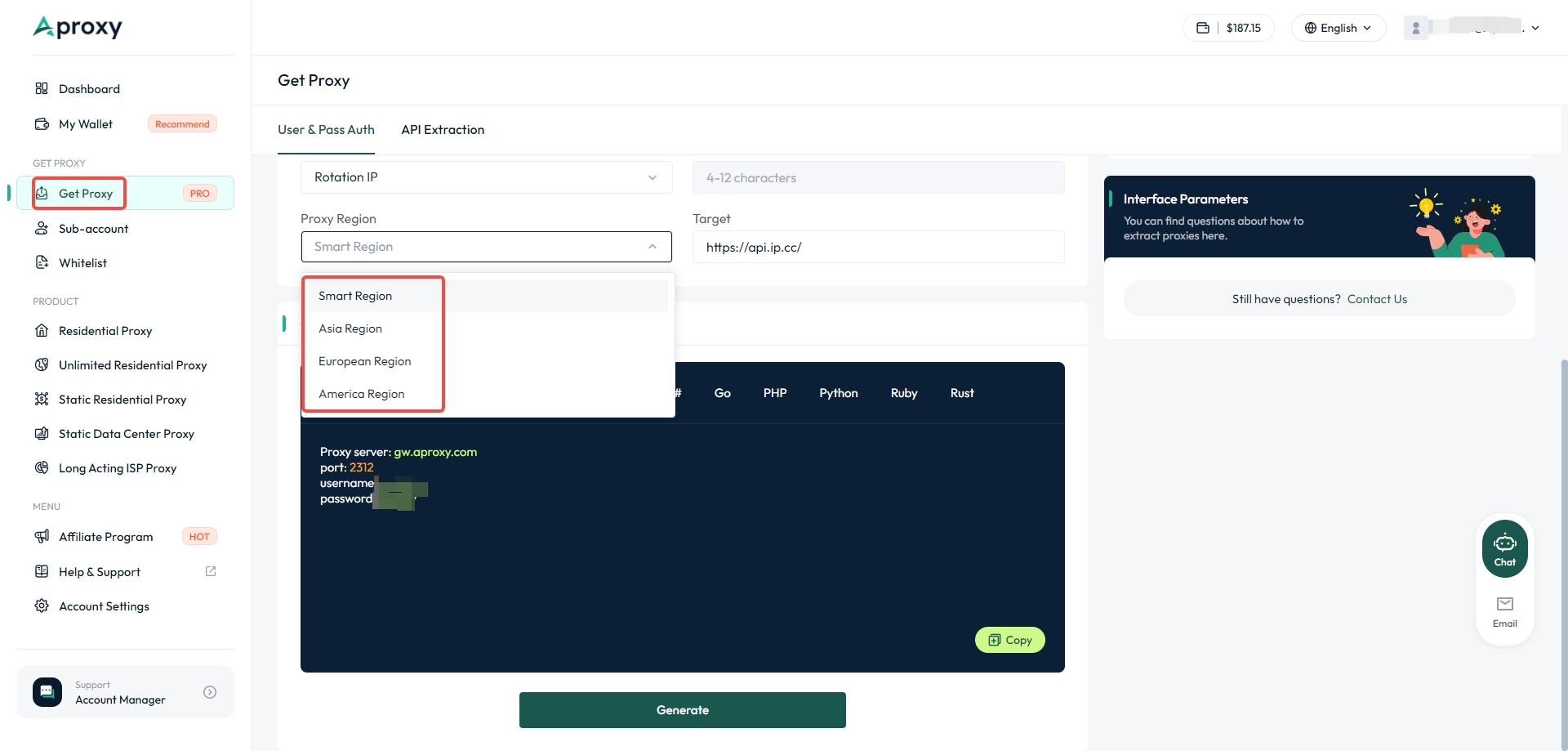Expand the account menu chevron
The width and height of the screenshot is (1568, 751).
1535,28
